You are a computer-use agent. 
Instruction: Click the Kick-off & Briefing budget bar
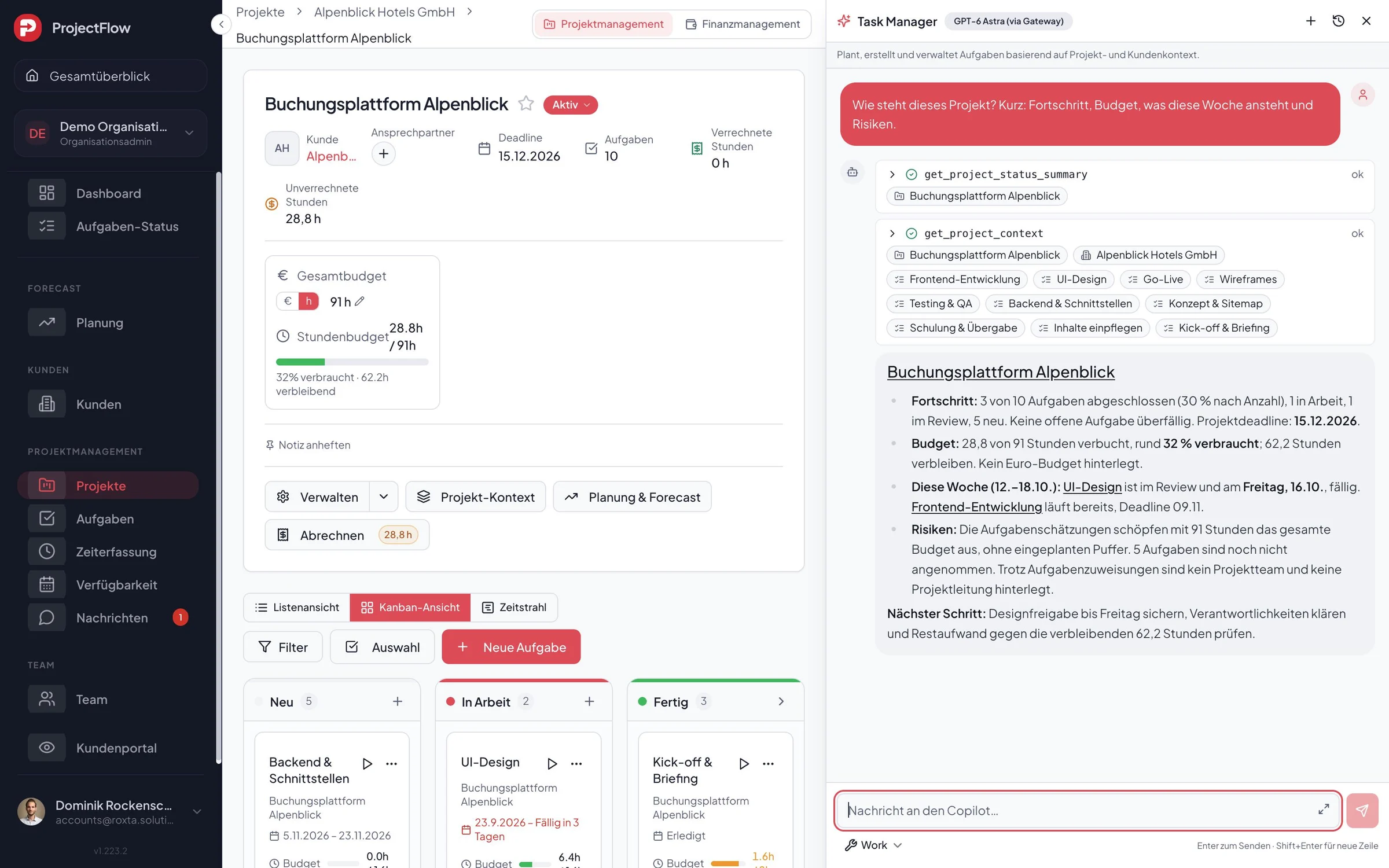tap(727, 863)
